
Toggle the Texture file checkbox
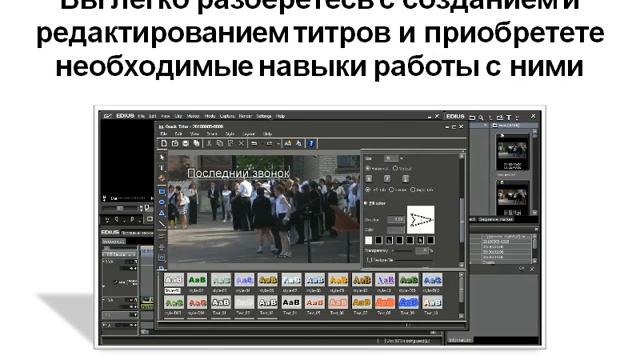369,260
